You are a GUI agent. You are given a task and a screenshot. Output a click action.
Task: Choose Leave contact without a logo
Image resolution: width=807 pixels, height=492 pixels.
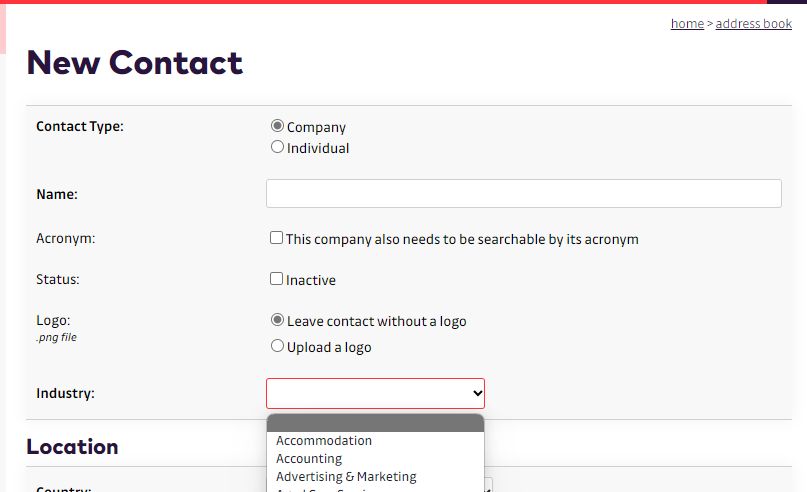coord(277,321)
